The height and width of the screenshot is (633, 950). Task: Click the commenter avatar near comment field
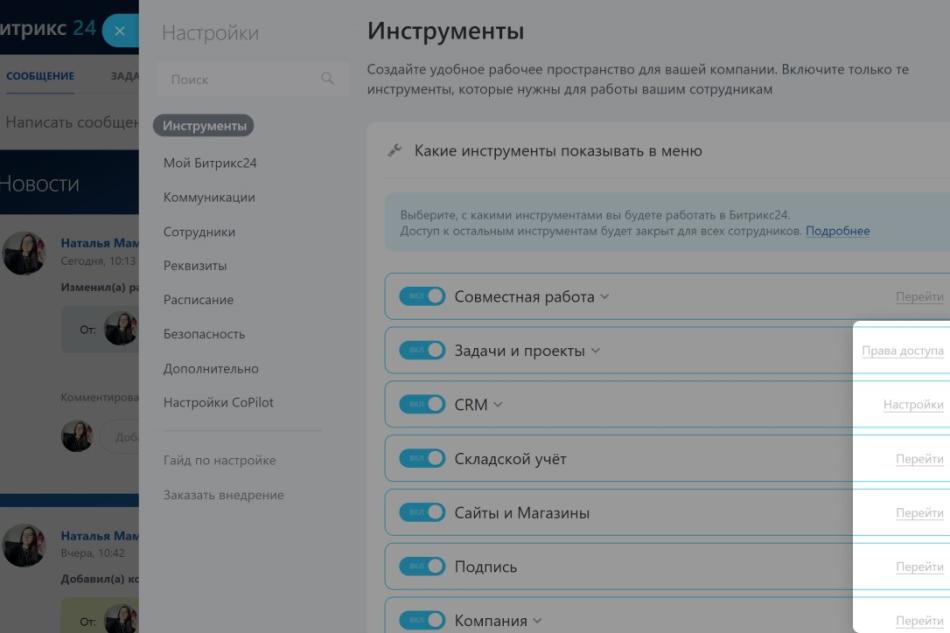77,436
